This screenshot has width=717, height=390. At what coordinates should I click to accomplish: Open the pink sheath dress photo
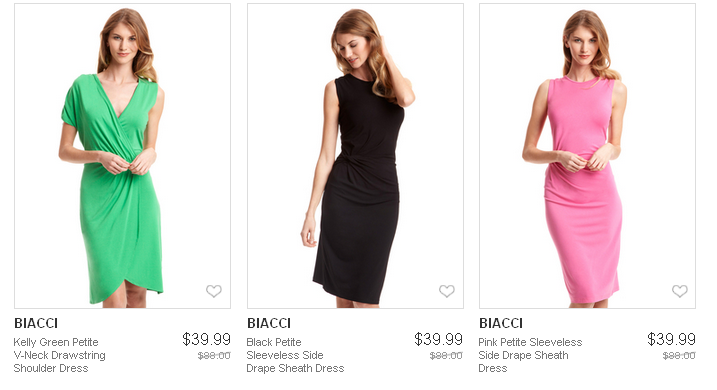[588, 156]
